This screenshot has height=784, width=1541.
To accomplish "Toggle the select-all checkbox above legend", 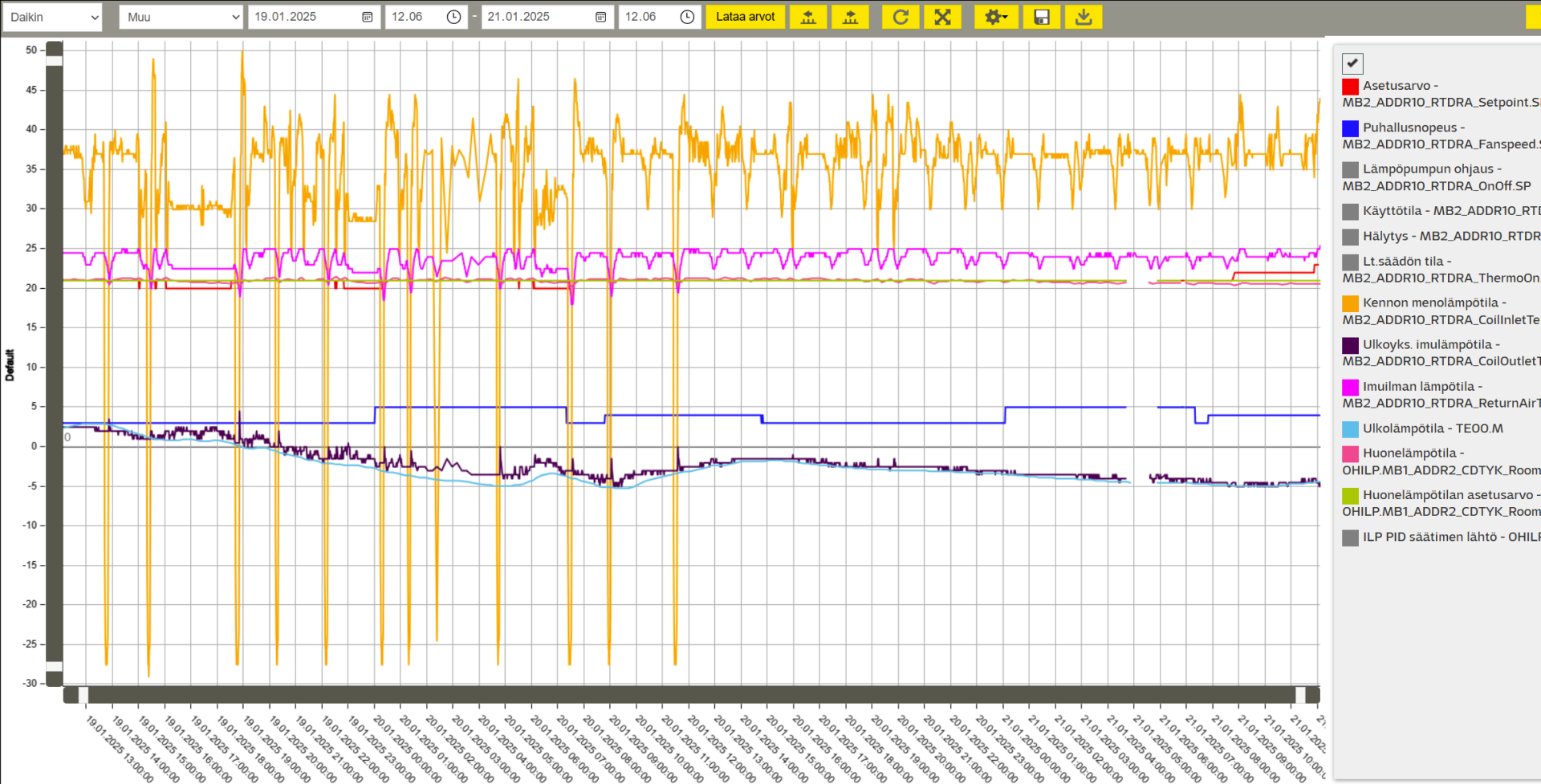I will (1352, 63).
